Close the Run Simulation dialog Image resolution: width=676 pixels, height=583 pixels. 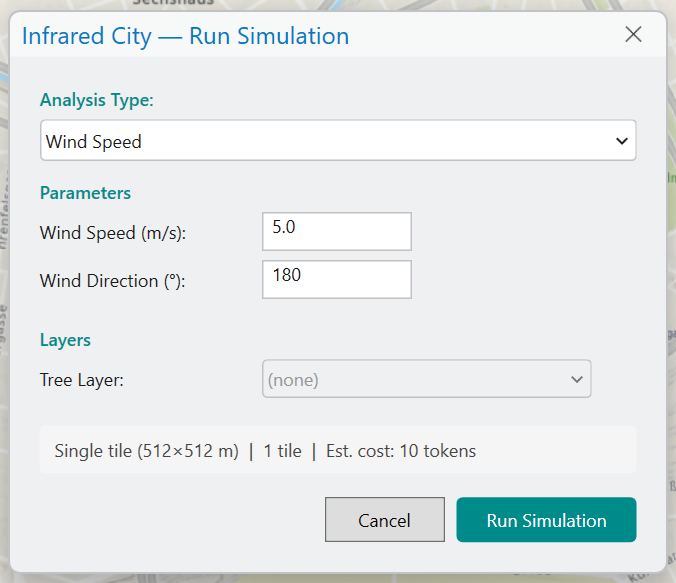tap(633, 34)
